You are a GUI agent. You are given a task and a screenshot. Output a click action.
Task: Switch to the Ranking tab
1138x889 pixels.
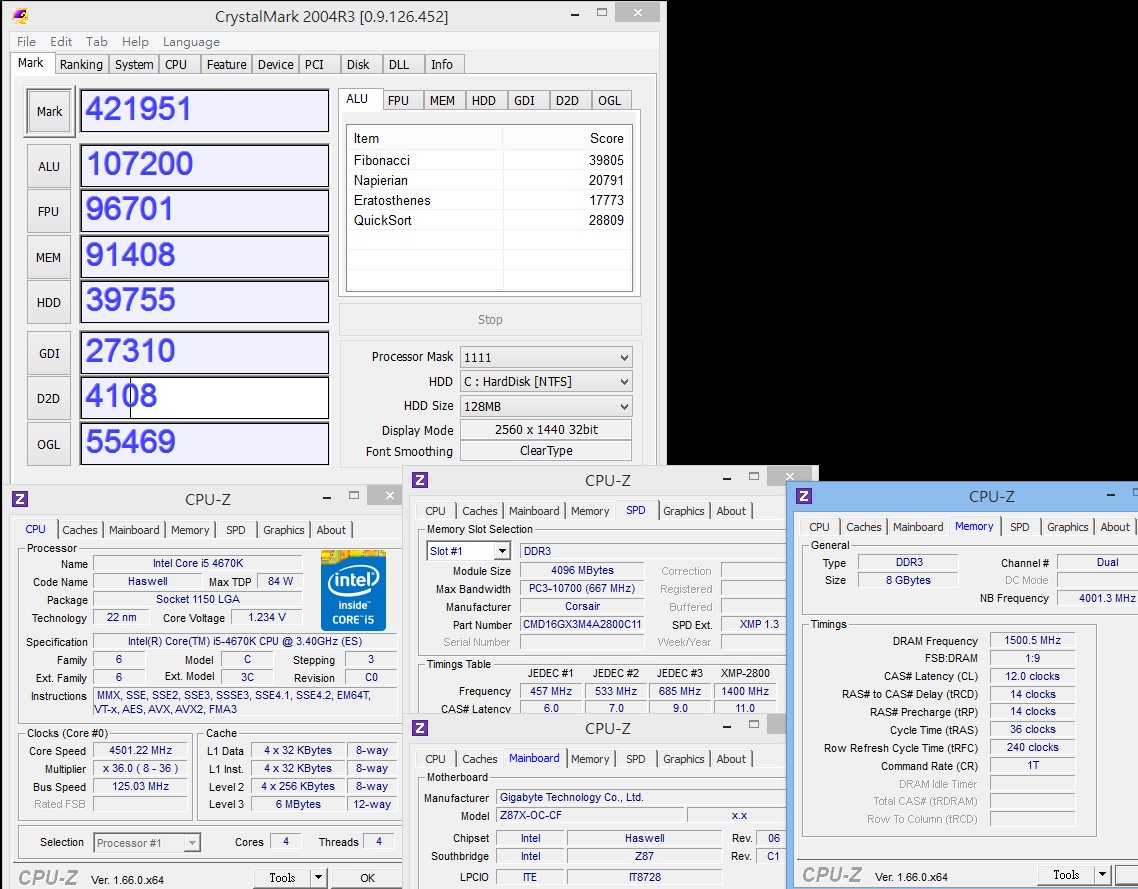coord(81,64)
